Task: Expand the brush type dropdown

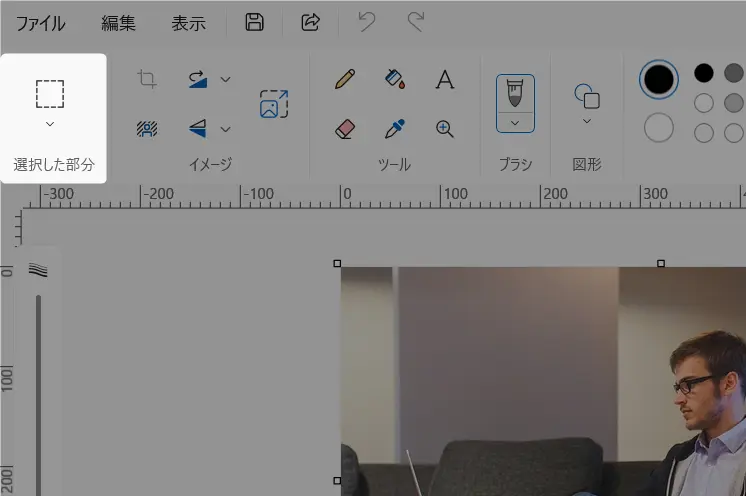Action: tap(515, 123)
